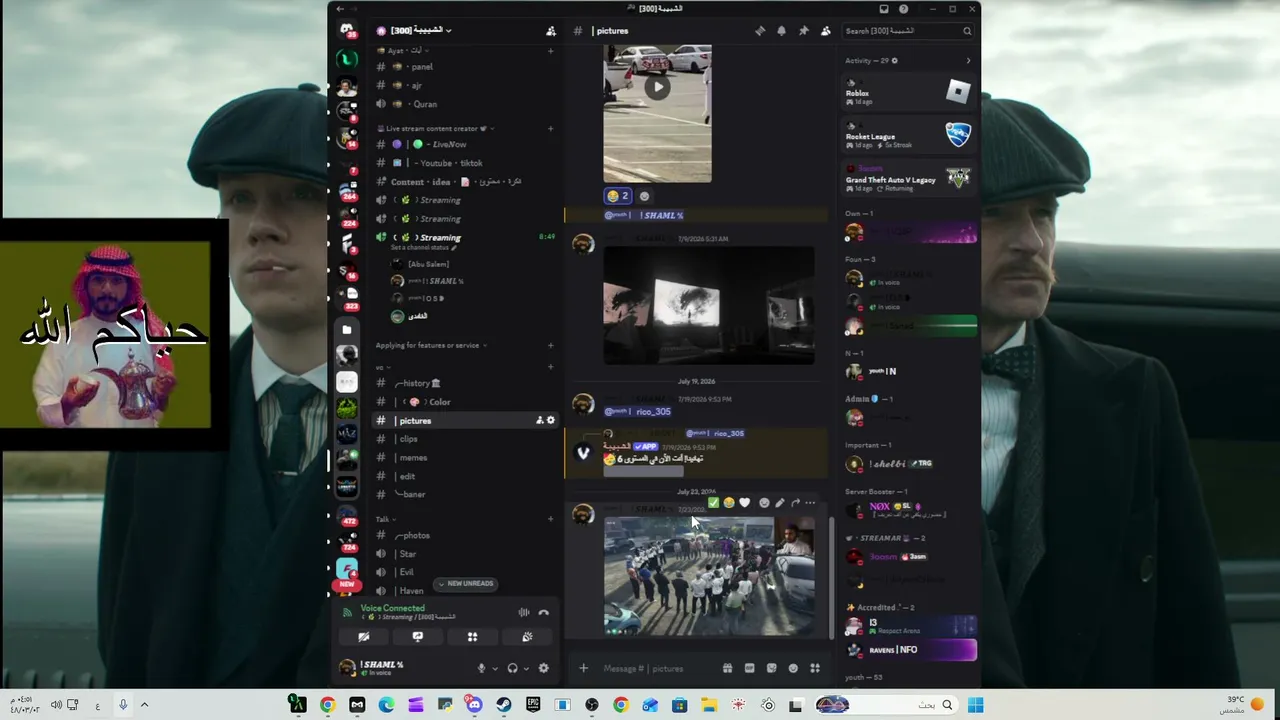Open the LiveNow channel
This screenshot has width=1280, height=720.
465,144
